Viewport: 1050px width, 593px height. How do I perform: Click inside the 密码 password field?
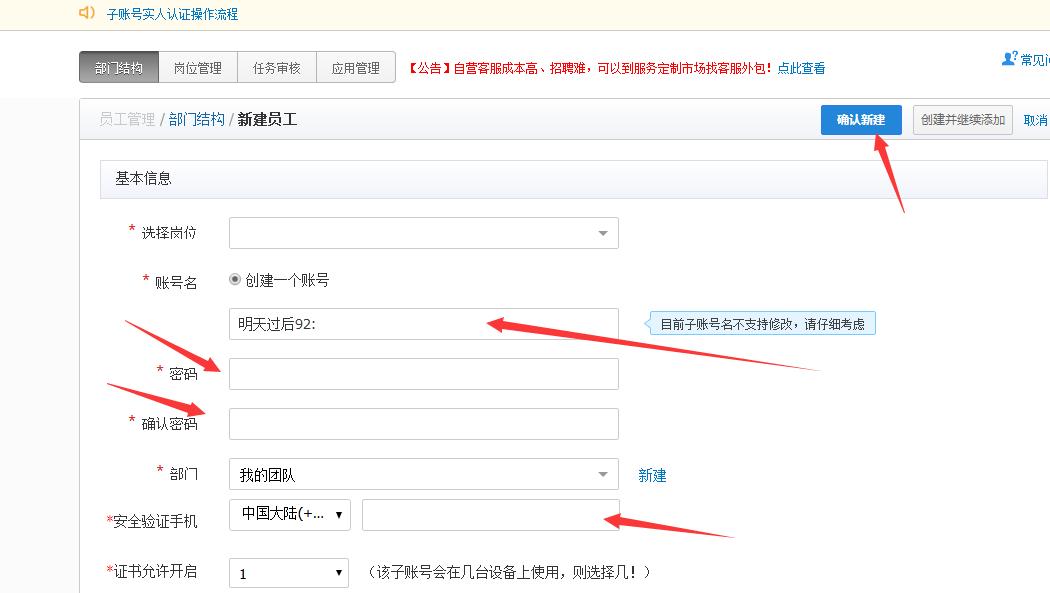click(x=420, y=373)
